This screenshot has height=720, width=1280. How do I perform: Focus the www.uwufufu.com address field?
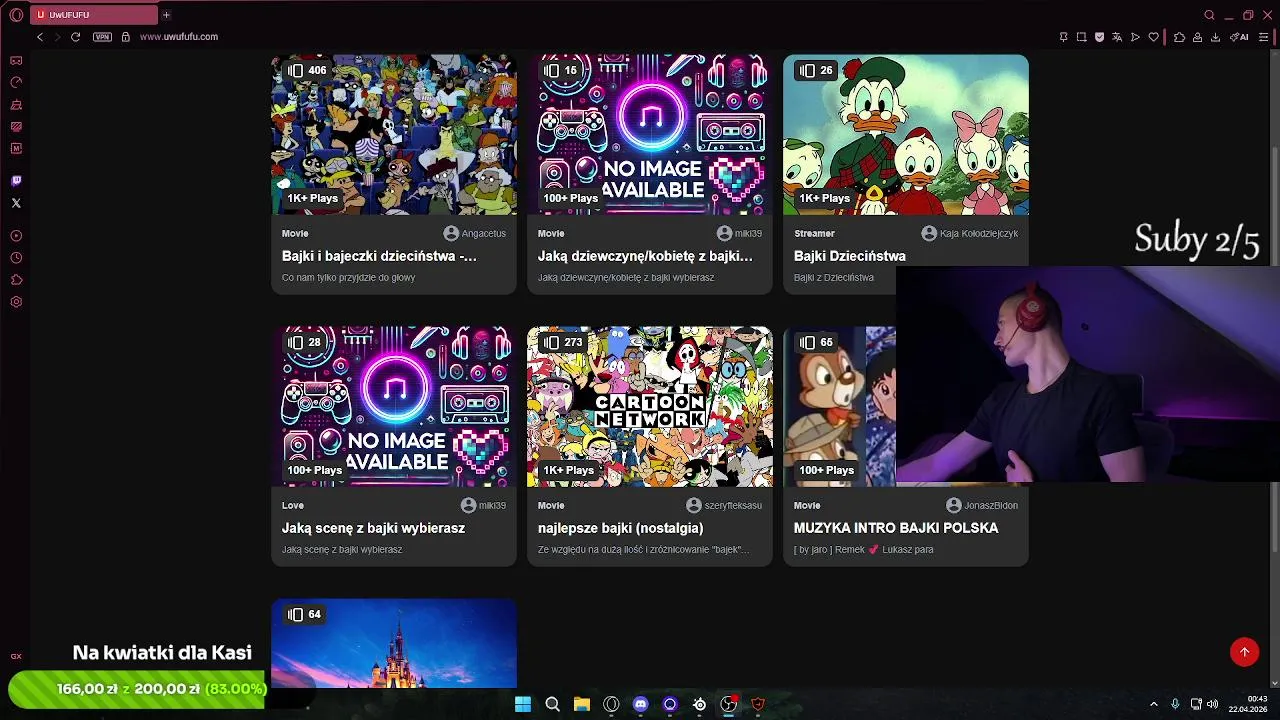tap(179, 37)
